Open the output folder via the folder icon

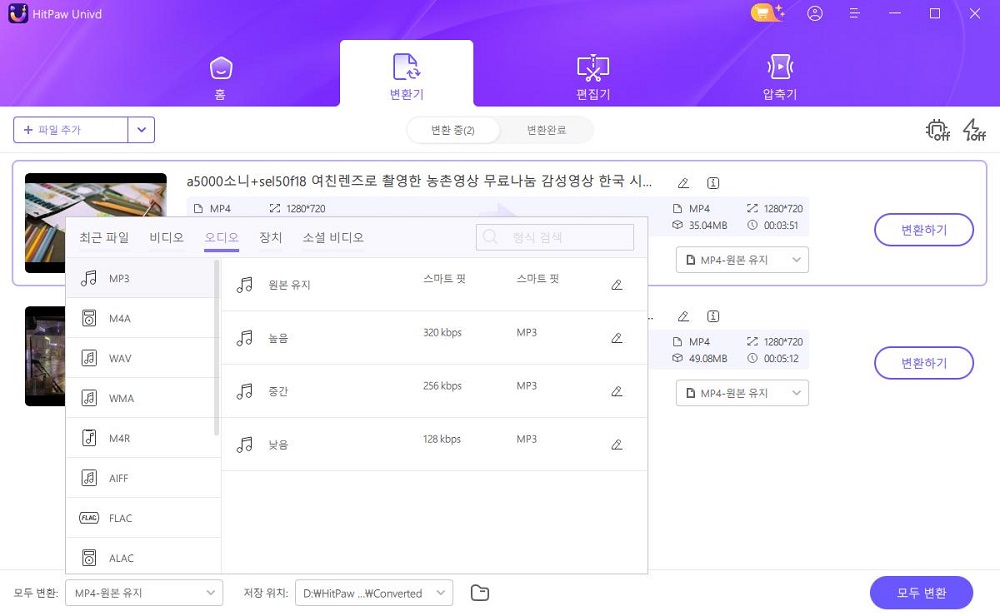[479, 592]
